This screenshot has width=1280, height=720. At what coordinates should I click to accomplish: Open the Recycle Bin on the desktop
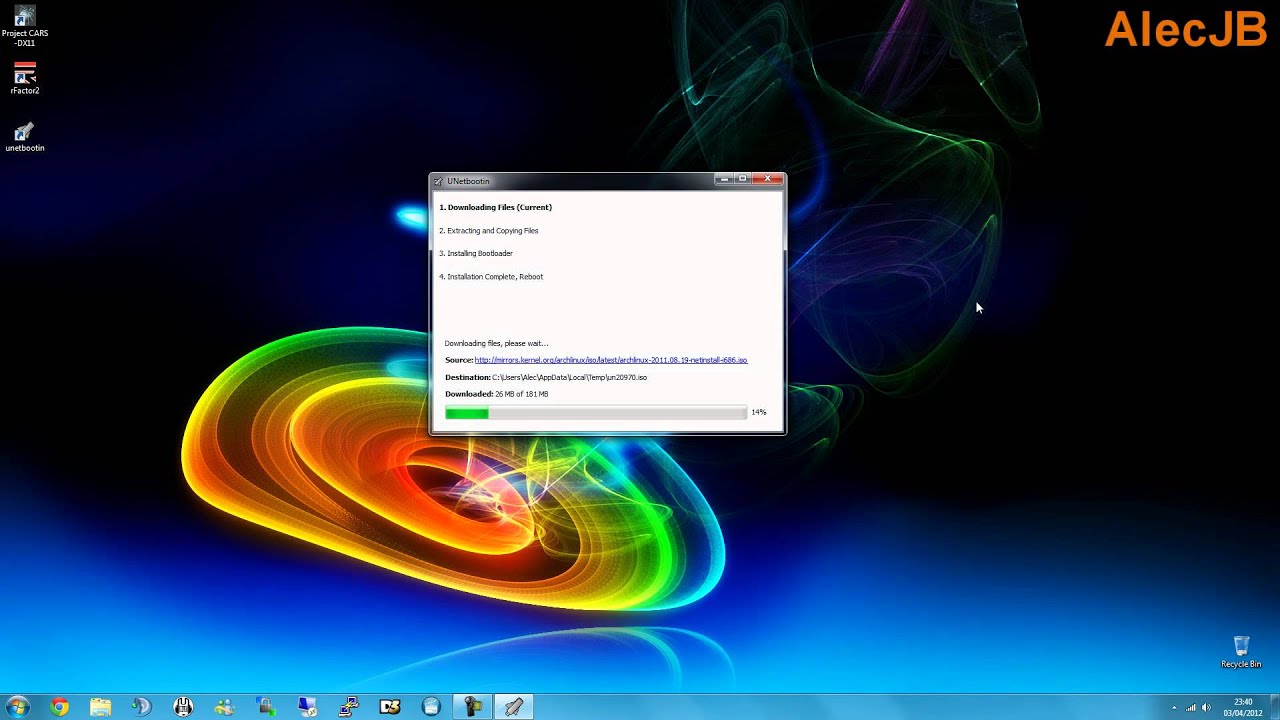click(x=1241, y=652)
